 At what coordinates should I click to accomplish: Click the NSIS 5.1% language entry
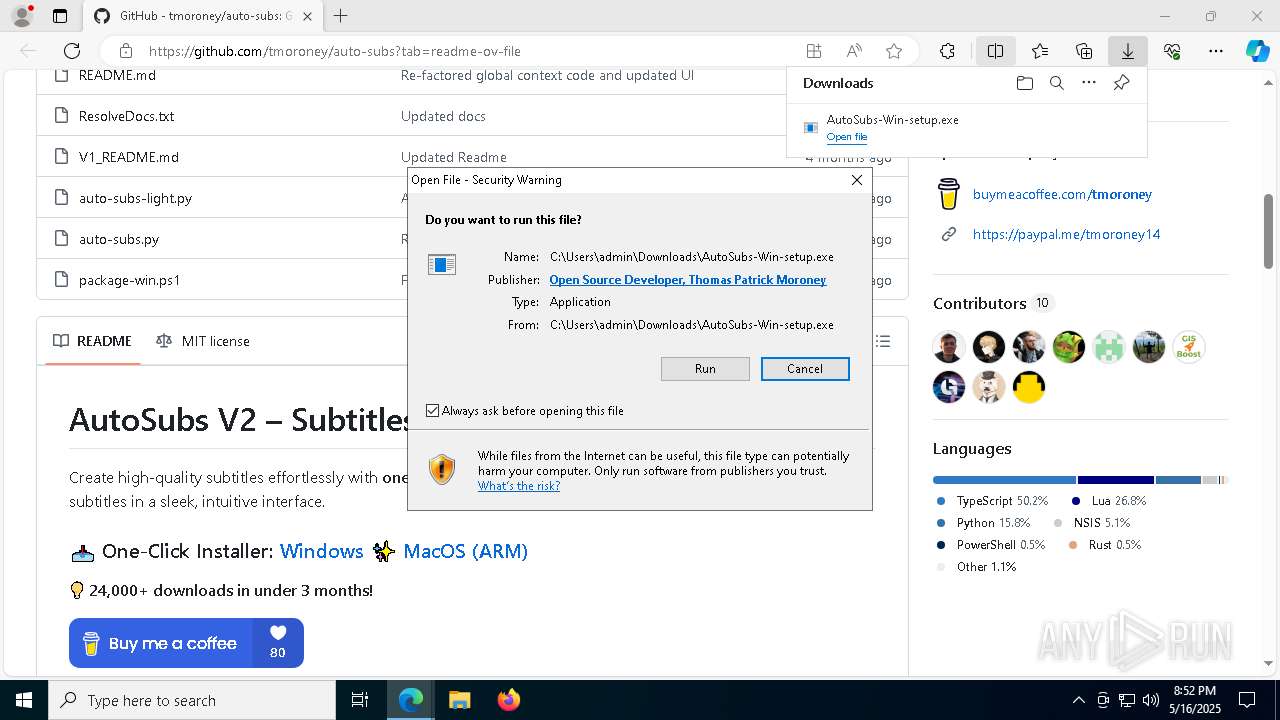tap(1092, 523)
